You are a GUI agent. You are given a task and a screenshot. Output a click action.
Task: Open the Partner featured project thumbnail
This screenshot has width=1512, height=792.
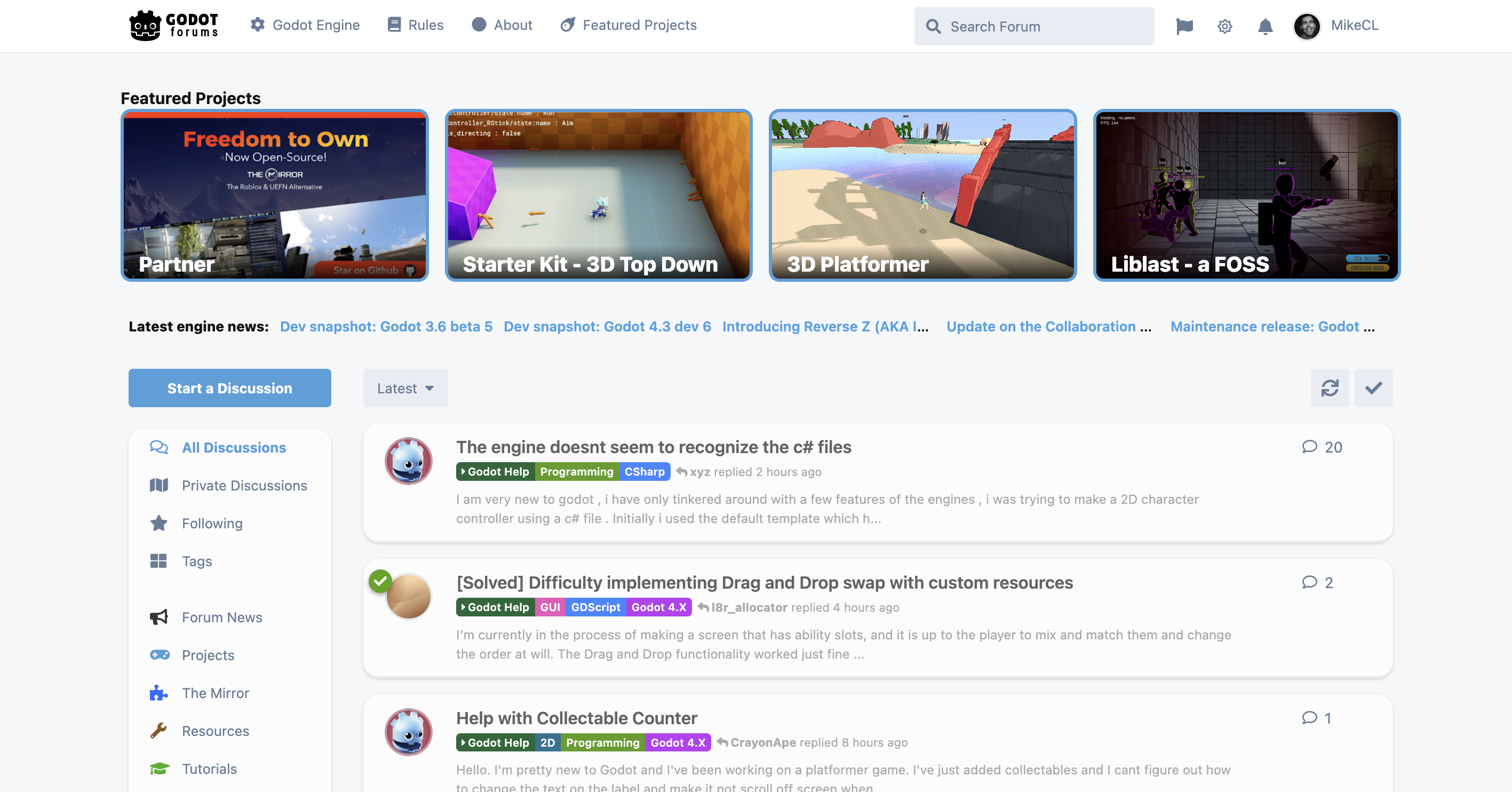tap(275, 195)
